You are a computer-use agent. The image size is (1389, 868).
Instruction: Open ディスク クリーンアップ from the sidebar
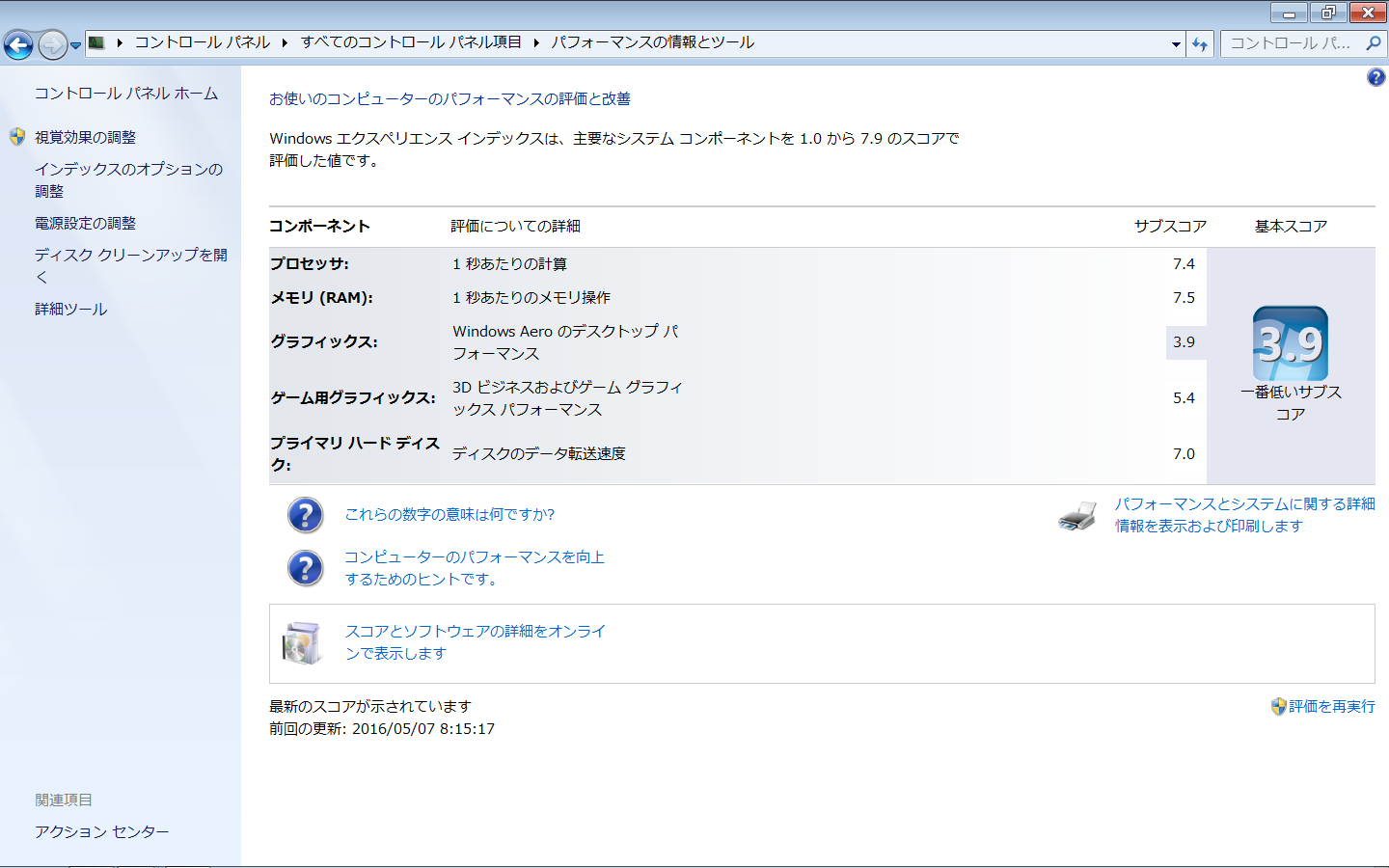click(127, 254)
